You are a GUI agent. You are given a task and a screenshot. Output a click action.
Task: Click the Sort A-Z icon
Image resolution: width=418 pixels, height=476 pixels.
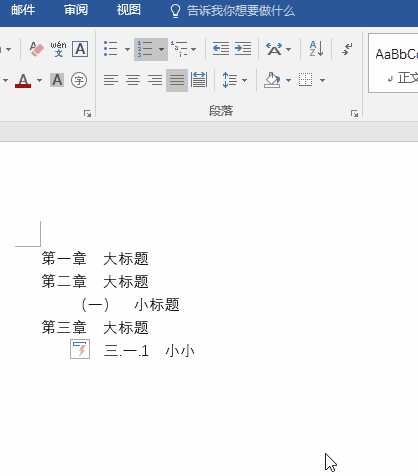pyautogui.click(x=316, y=49)
